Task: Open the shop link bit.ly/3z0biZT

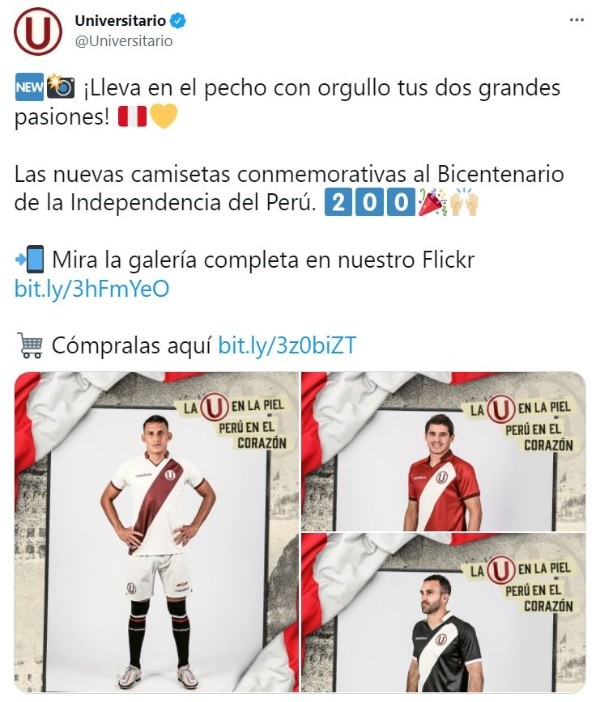Action: coord(287,346)
